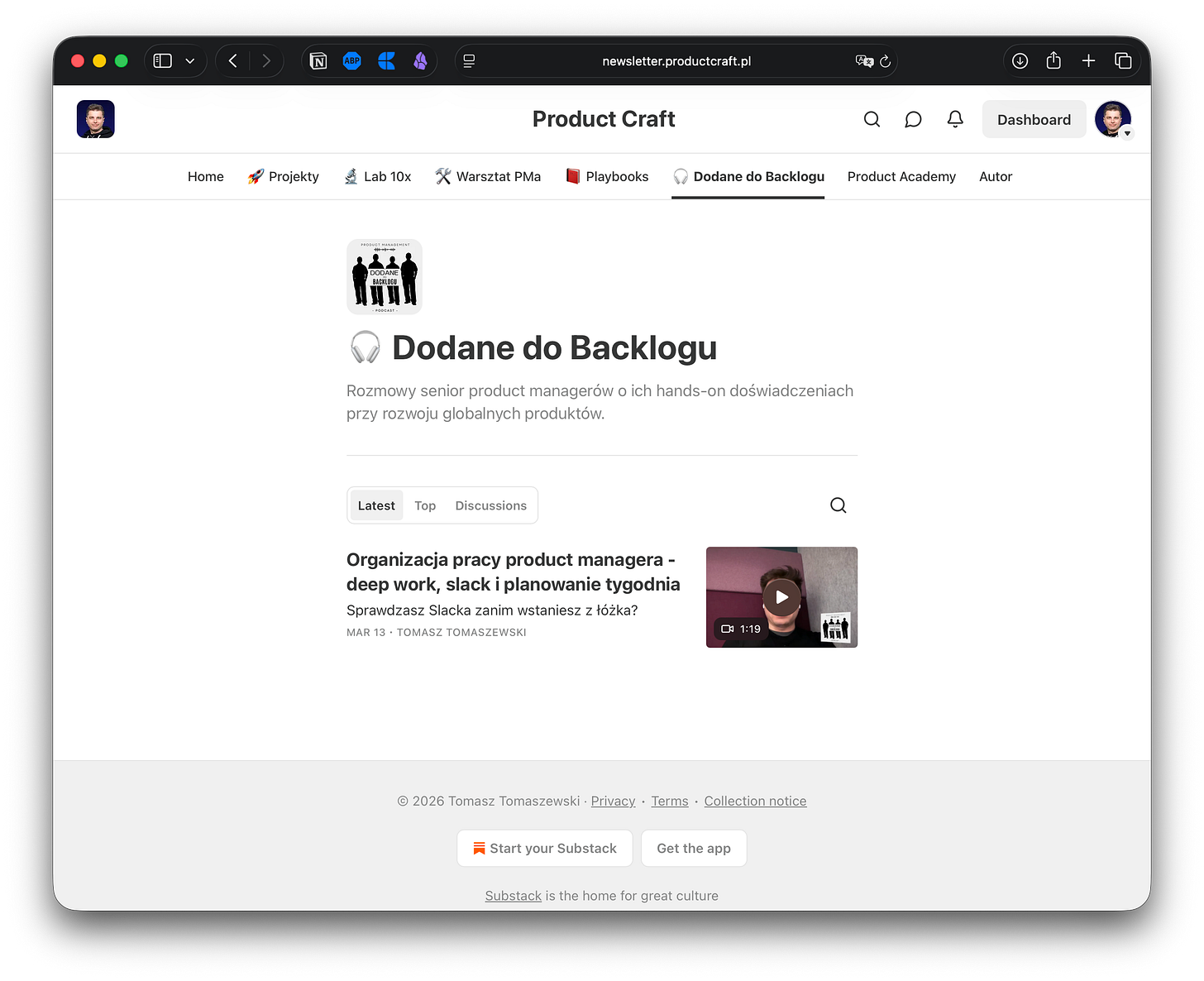Play the video thumbnail of the post

pyautogui.click(x=781, y=597)
